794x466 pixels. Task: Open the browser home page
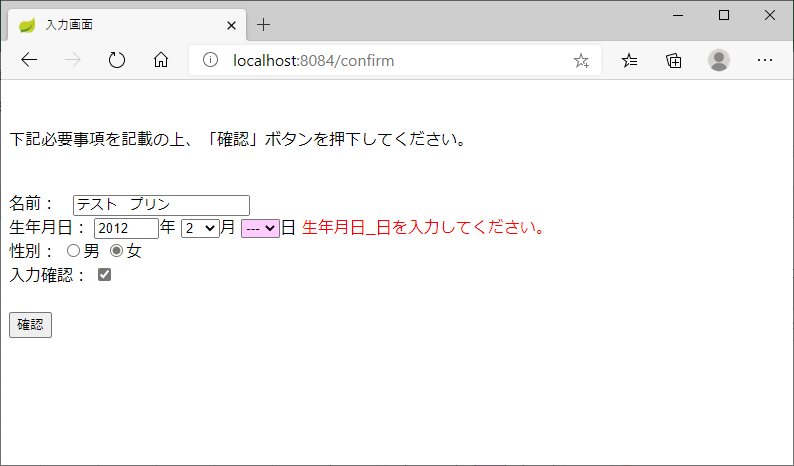[x=161, y=60]
